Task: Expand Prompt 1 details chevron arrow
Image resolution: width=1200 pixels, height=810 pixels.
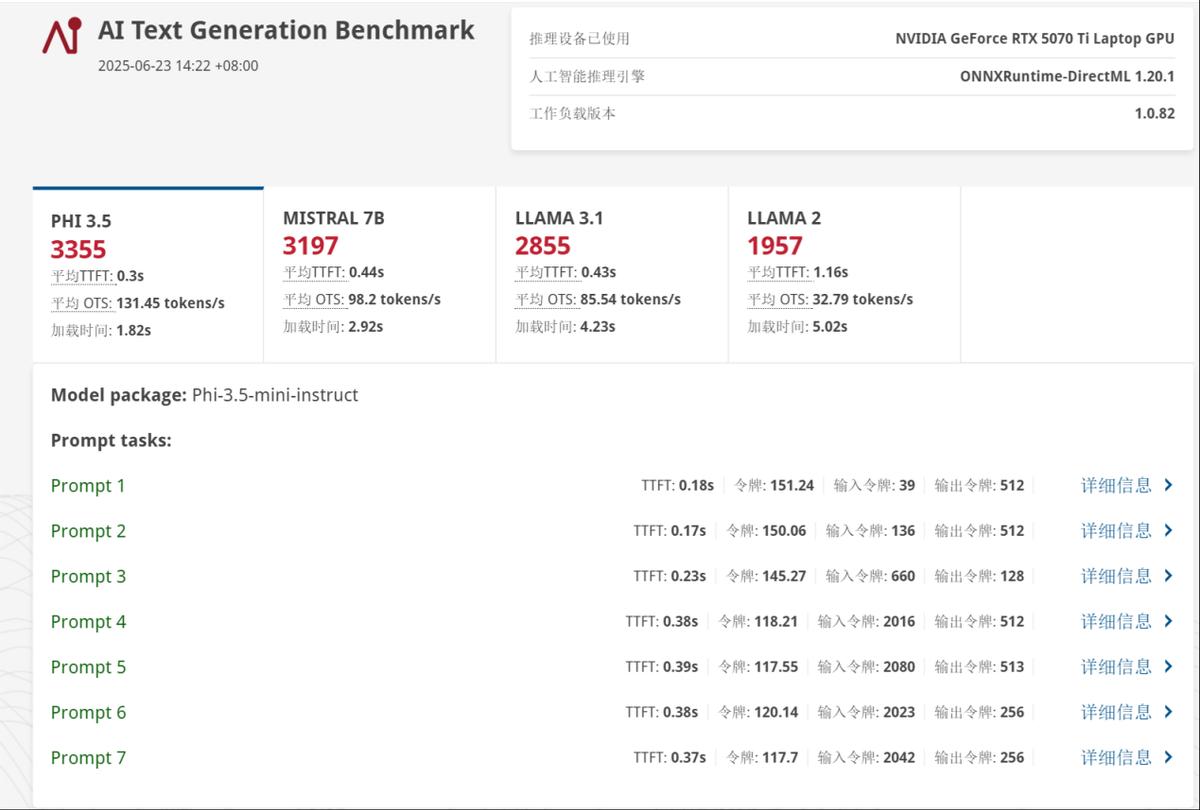Action: tap(1168, 485)
